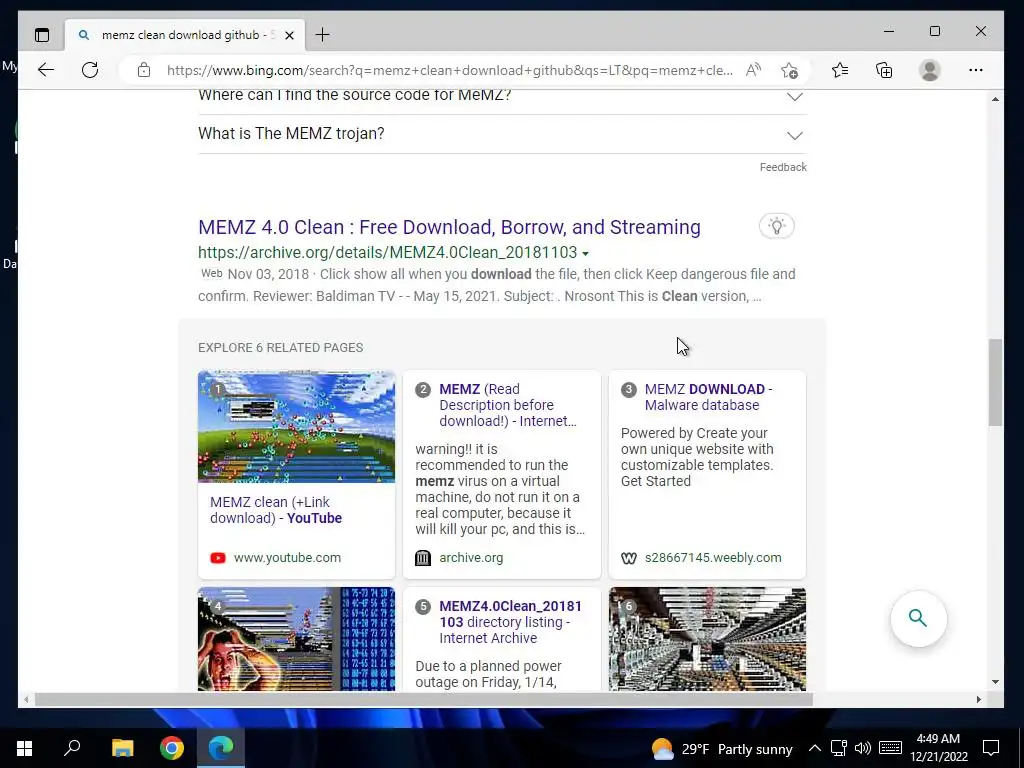
Task: Open related page 4 screaming face thumbnail
Action: pos(296,639)
